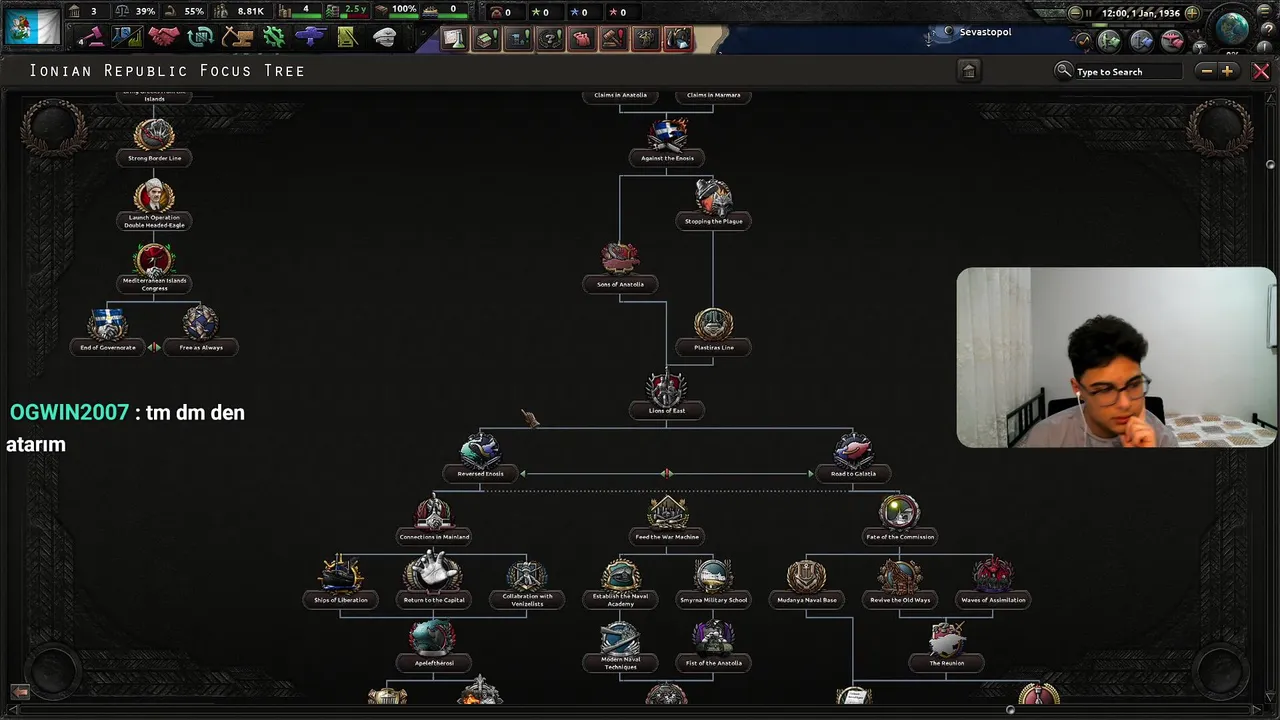The width and height of the screenshot is (1280, 720).
Task: Toggle the land army map mode
Action: 1109,41
